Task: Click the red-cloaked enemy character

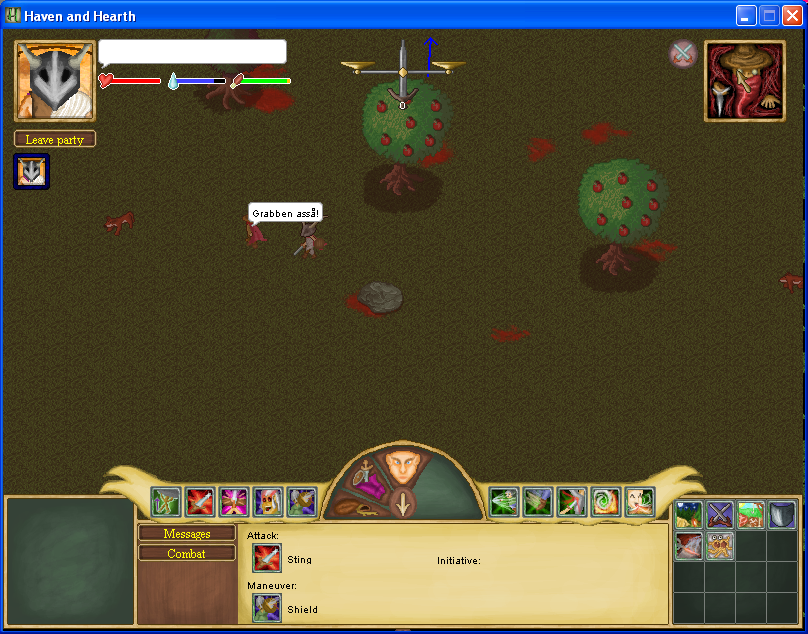Action: [255, 233]
